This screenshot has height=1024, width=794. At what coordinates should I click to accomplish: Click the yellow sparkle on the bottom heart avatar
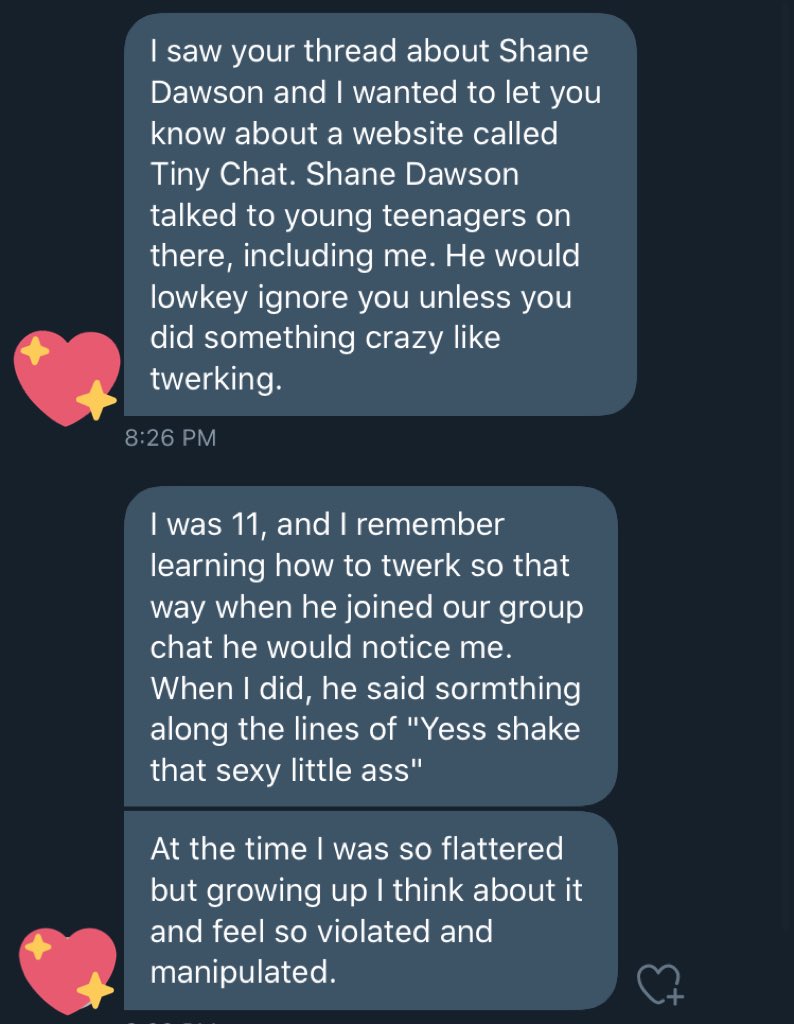96,990
